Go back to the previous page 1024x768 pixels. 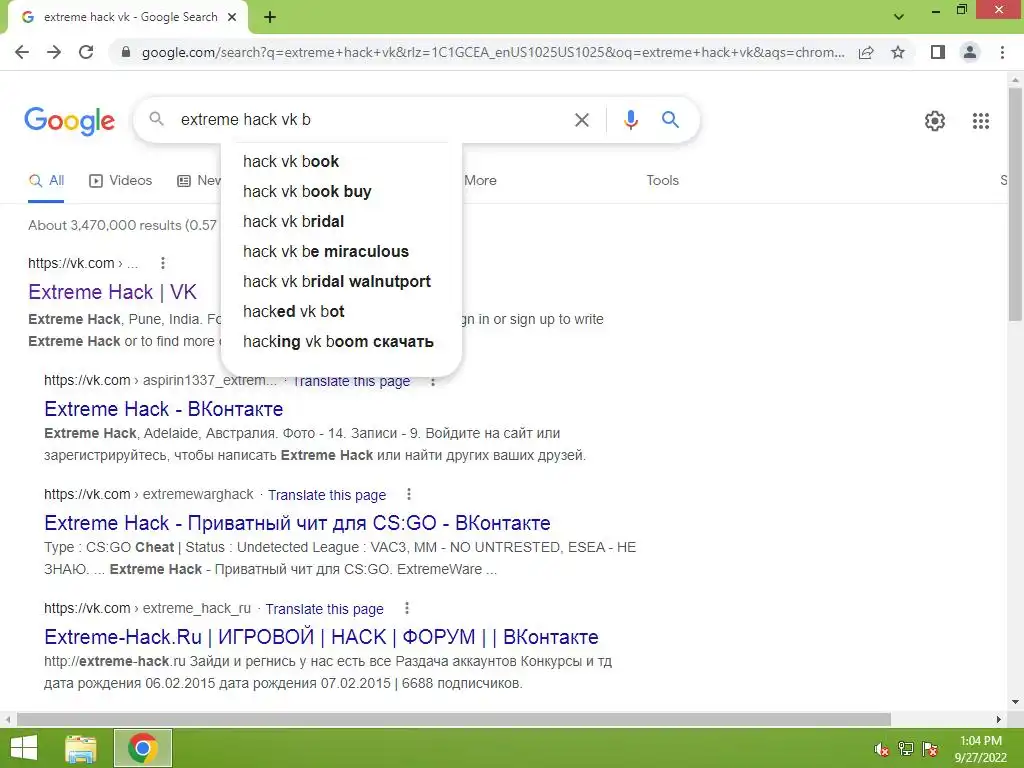pos(22,52)
